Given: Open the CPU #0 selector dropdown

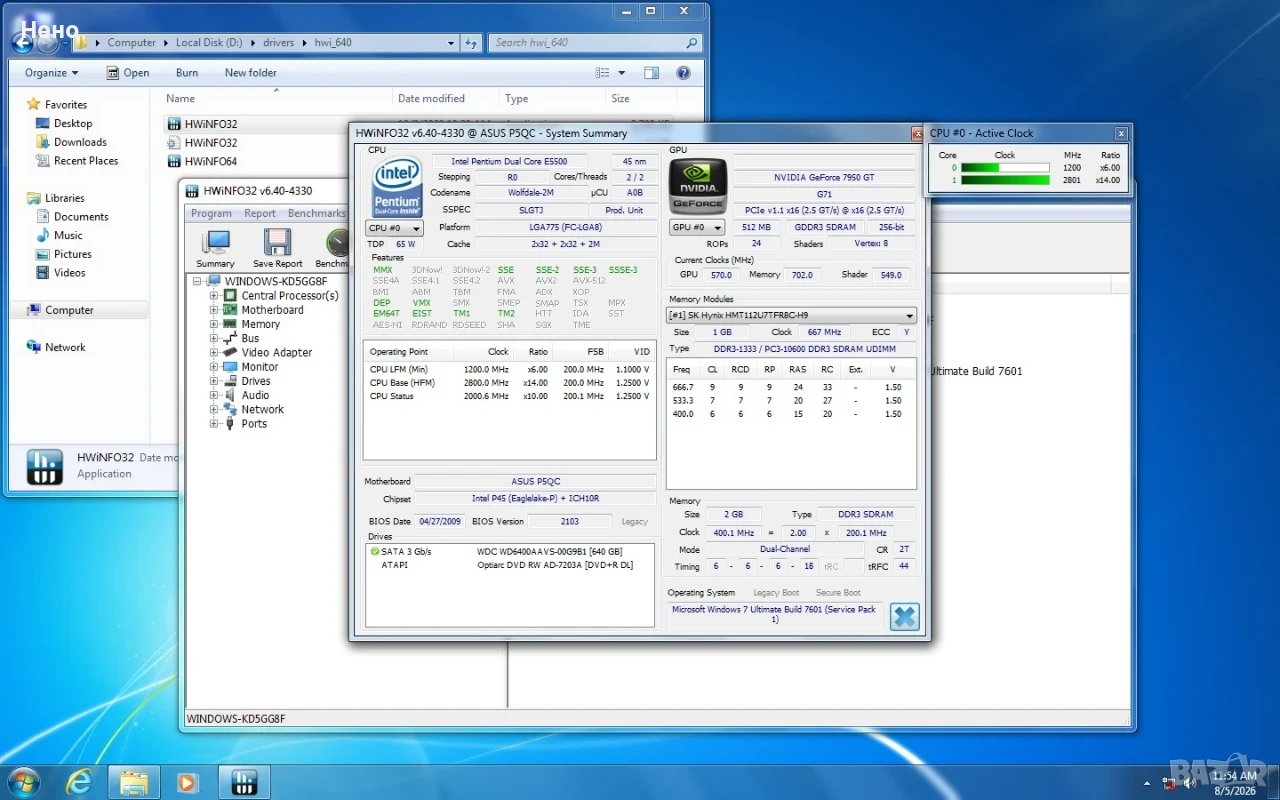Looking at the screenshot, I should [394, 228].
